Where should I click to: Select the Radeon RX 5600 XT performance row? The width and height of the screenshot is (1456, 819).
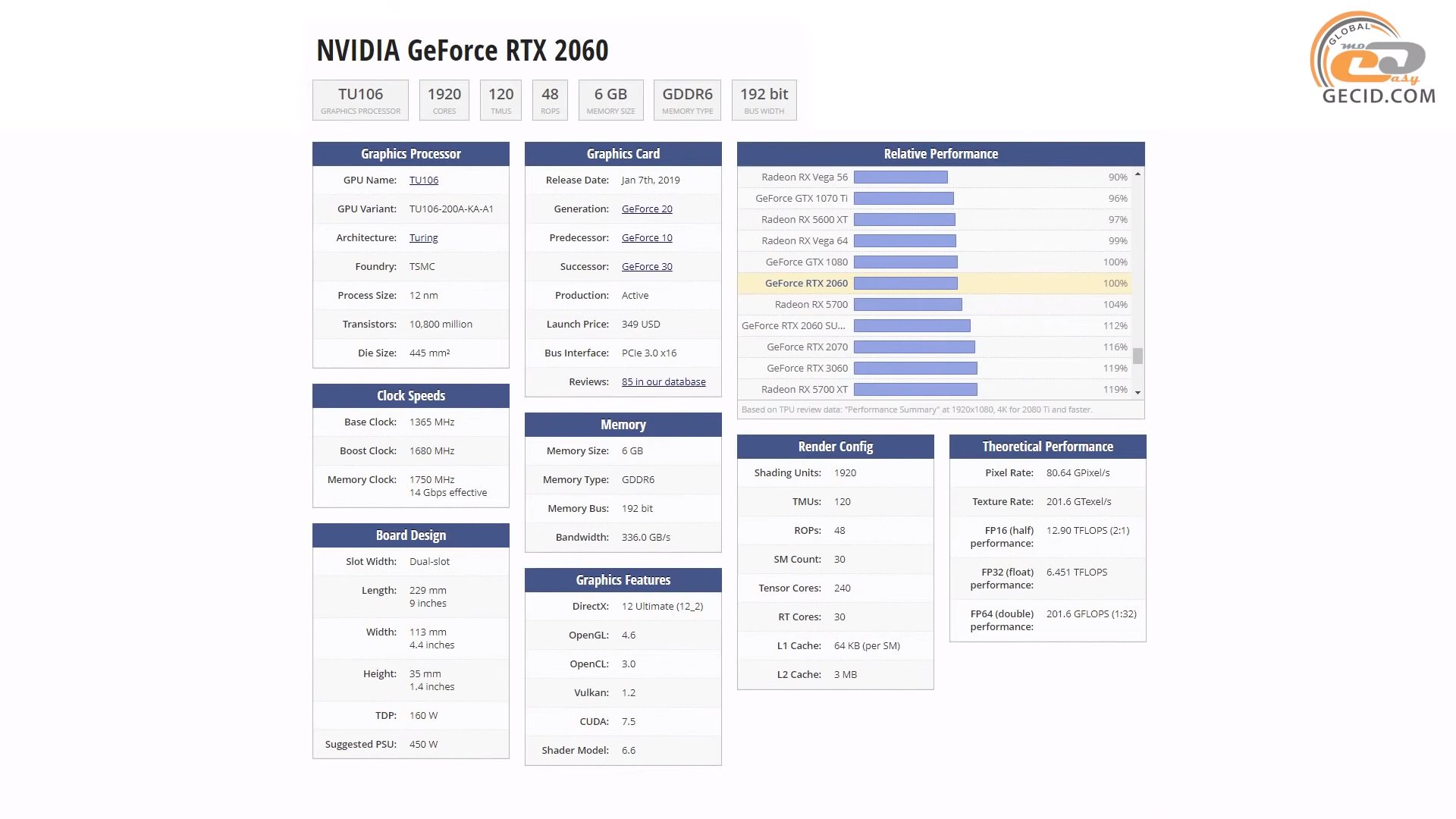934,219
